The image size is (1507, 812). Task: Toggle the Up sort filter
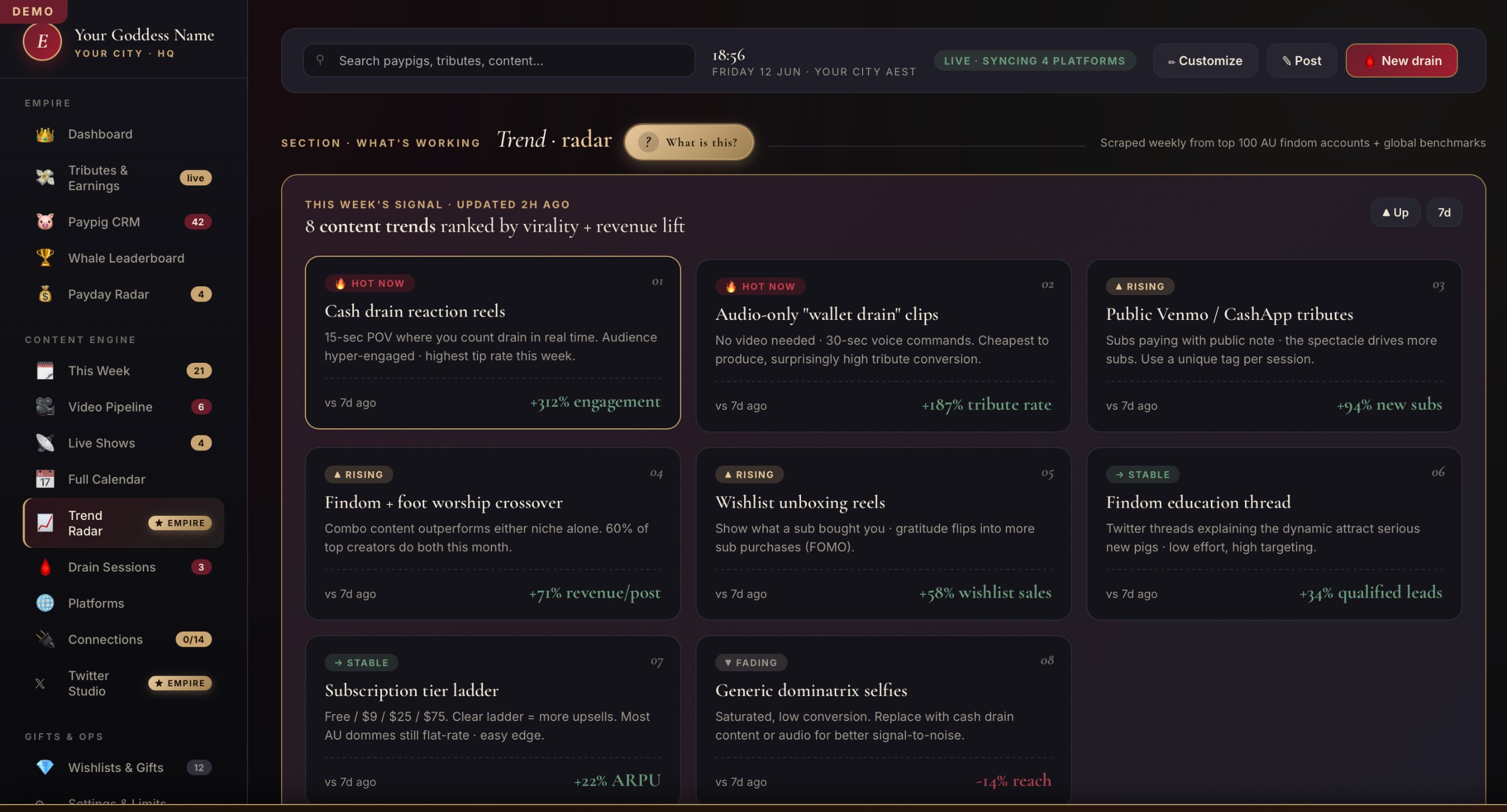(x=1395, y=213)
